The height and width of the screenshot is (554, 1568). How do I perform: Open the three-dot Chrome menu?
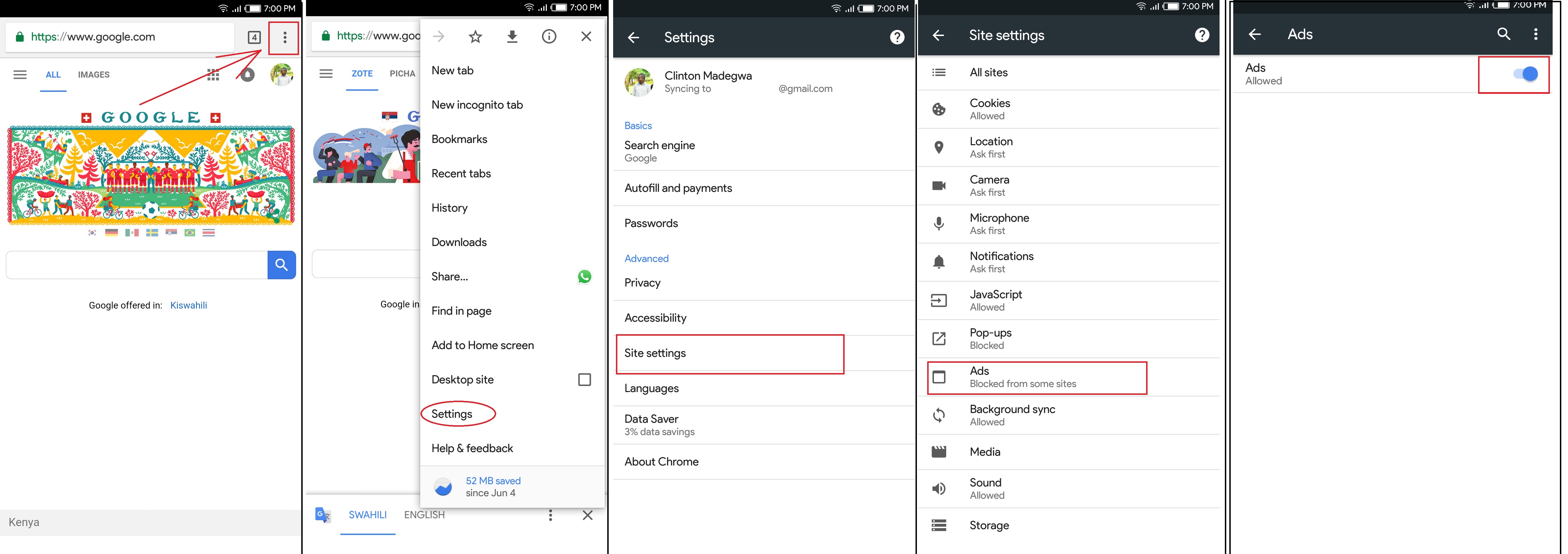(x=284, y=38)
